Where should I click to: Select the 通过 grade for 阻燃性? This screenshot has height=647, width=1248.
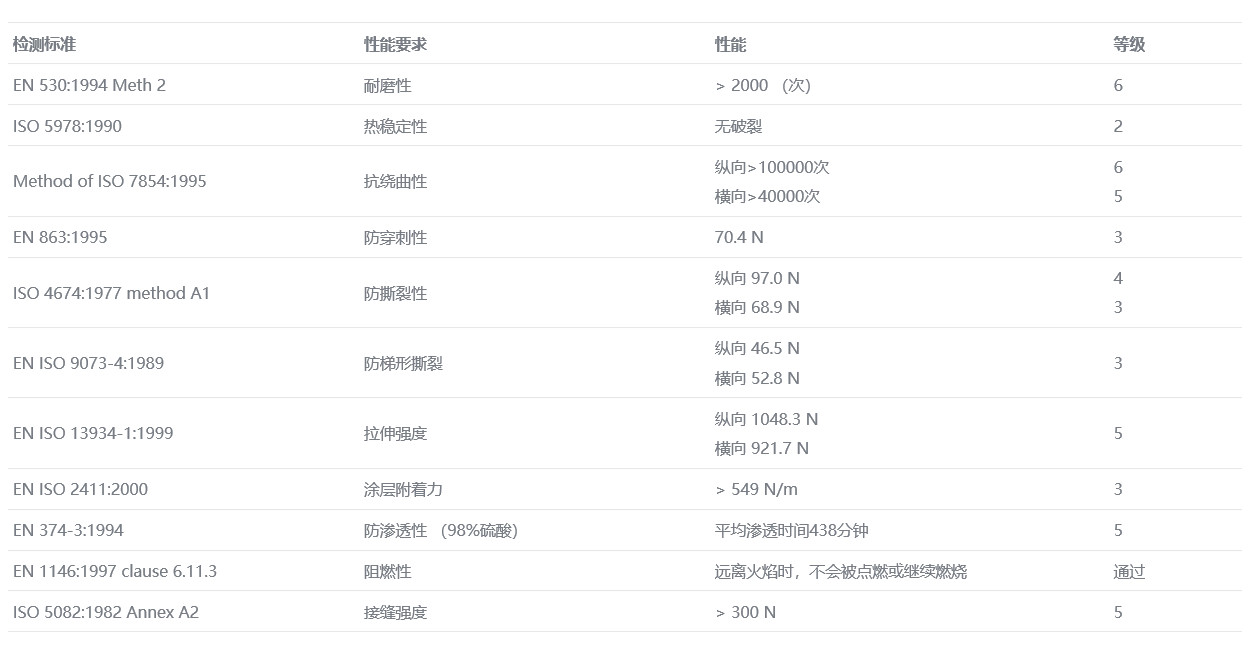[1129, 572]
